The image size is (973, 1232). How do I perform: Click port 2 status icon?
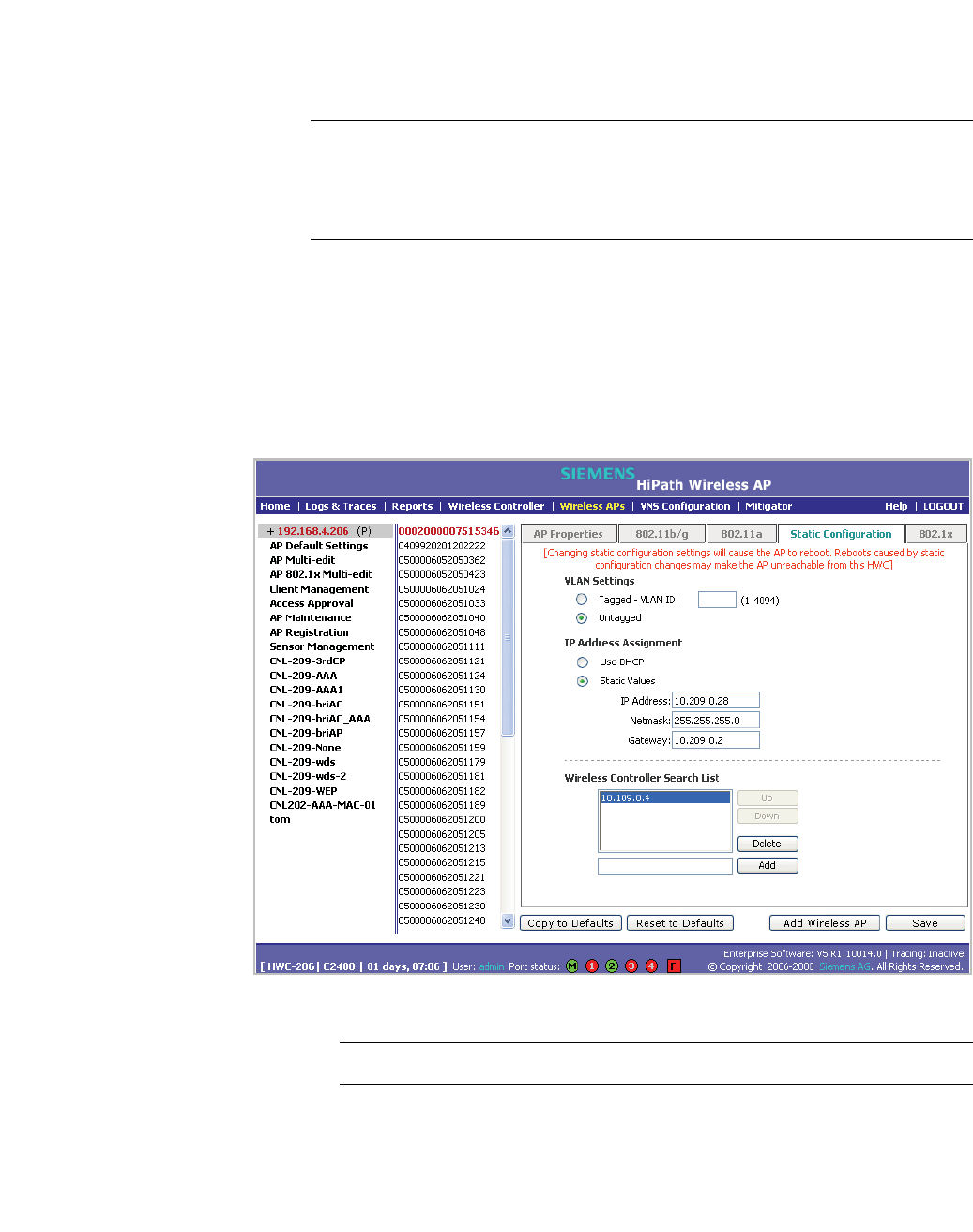[612, 966]
